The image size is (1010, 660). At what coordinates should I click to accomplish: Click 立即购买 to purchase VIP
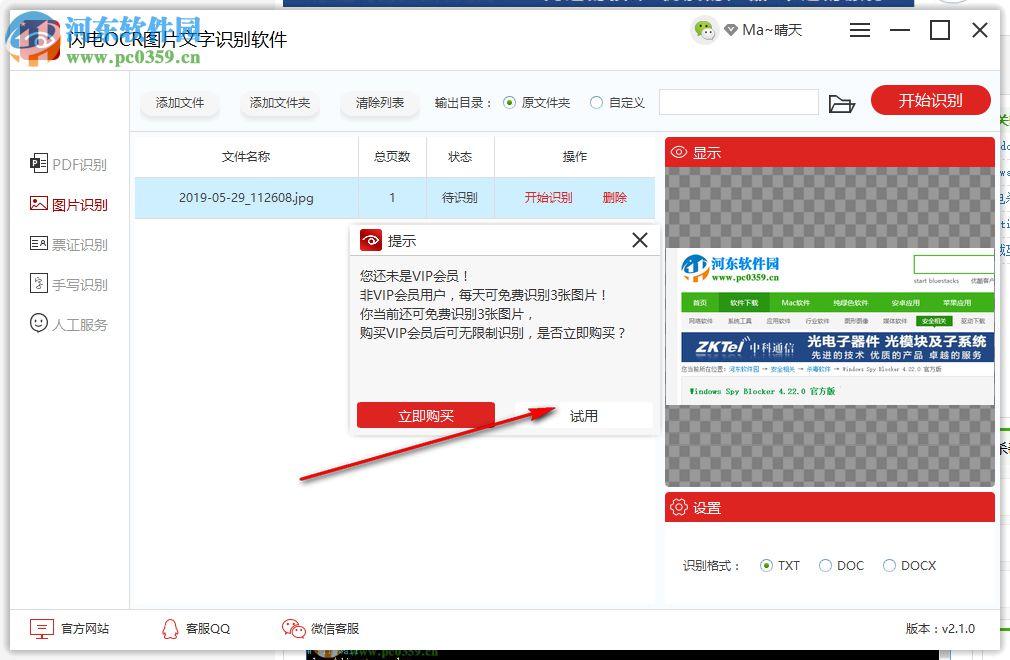point(425,415)
